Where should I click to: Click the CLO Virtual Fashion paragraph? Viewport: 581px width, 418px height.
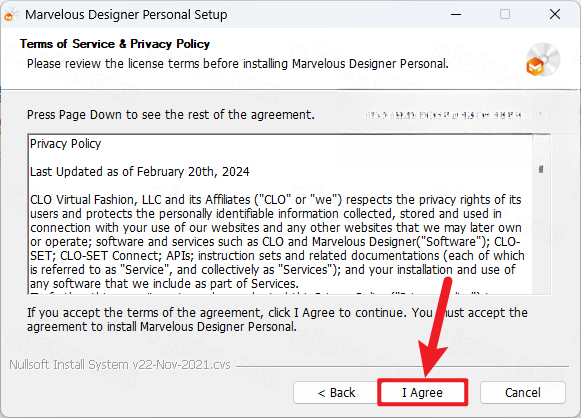point(277,242)
